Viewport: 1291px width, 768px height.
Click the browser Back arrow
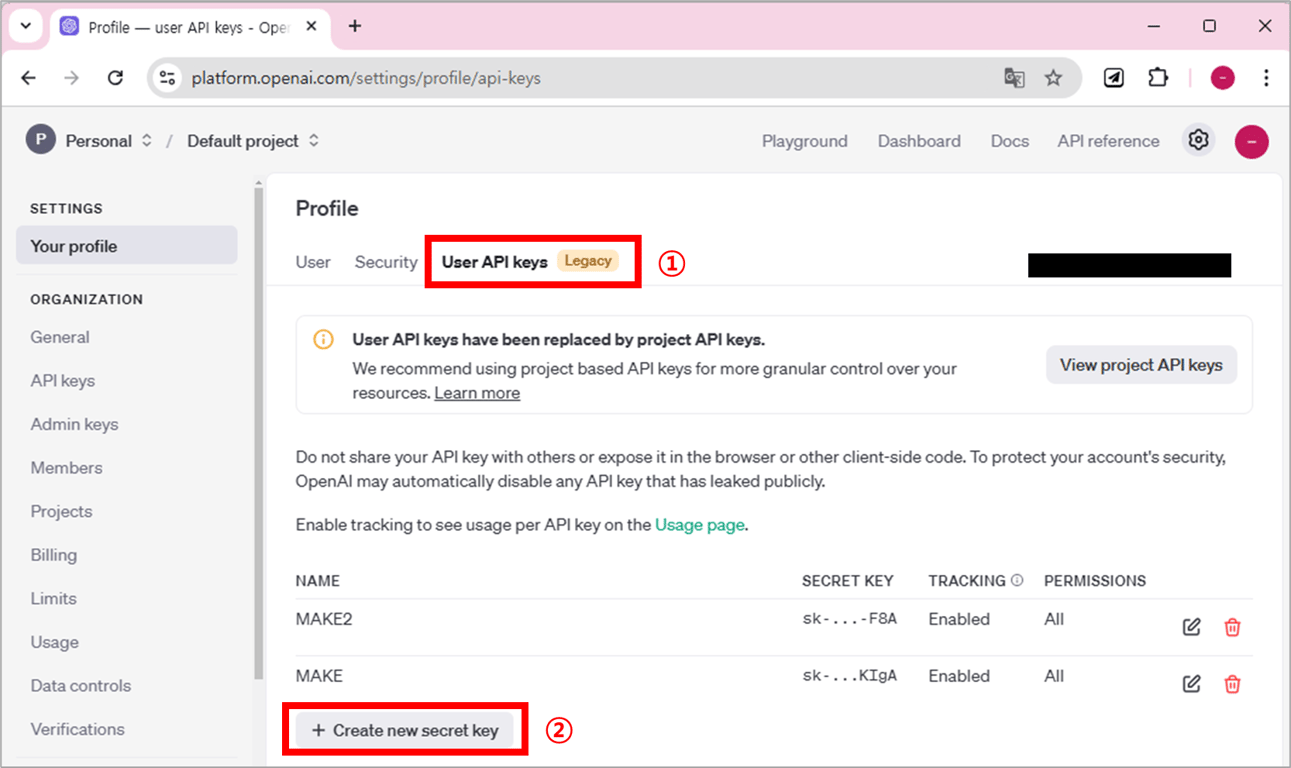pos(28,78)
